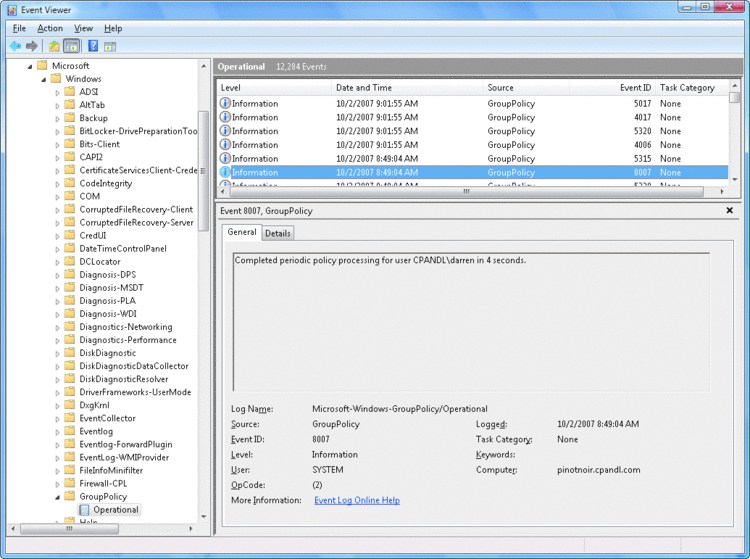Expand the EventCollector tree node
Viewport: 750px width, 559px height.
(58, 418)
